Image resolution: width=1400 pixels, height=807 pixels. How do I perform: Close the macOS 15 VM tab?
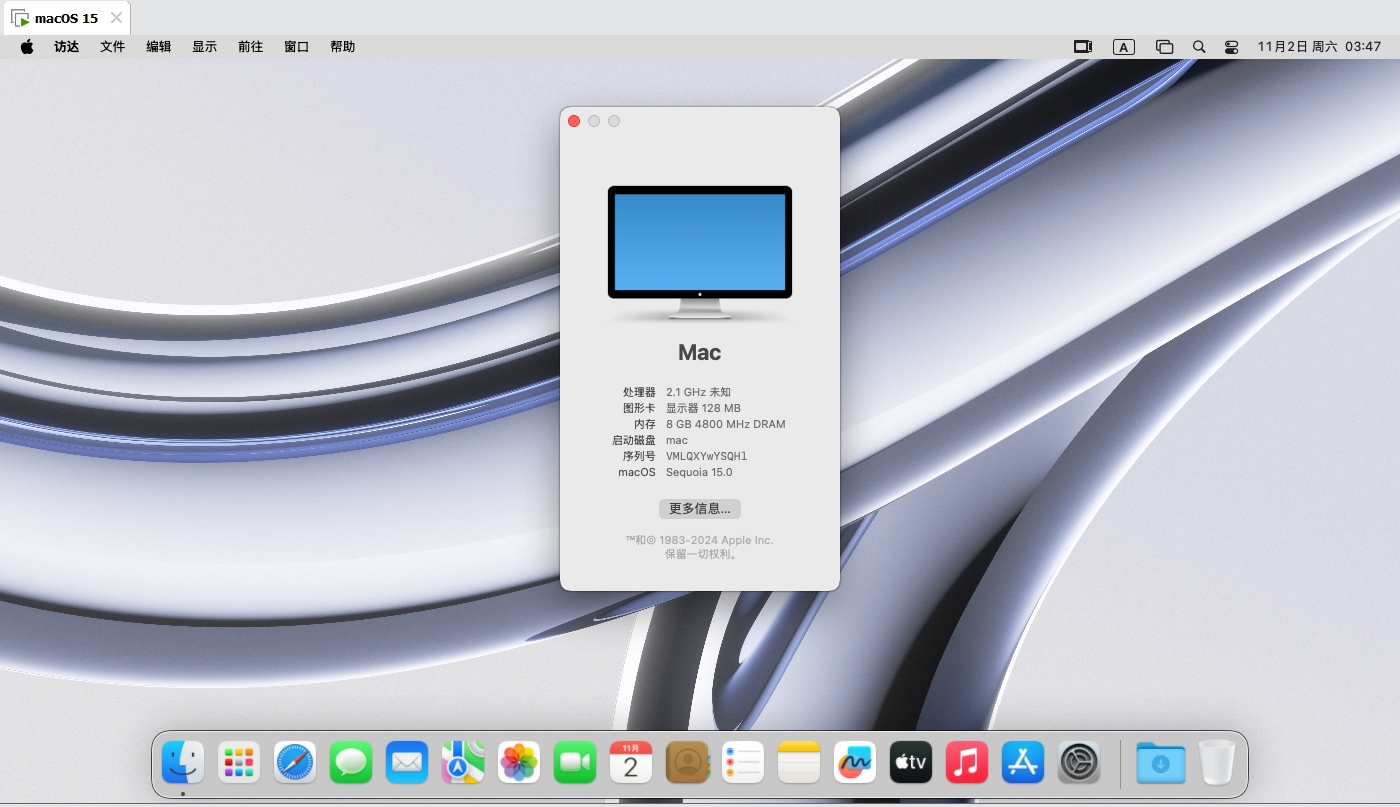pos(116,18)
